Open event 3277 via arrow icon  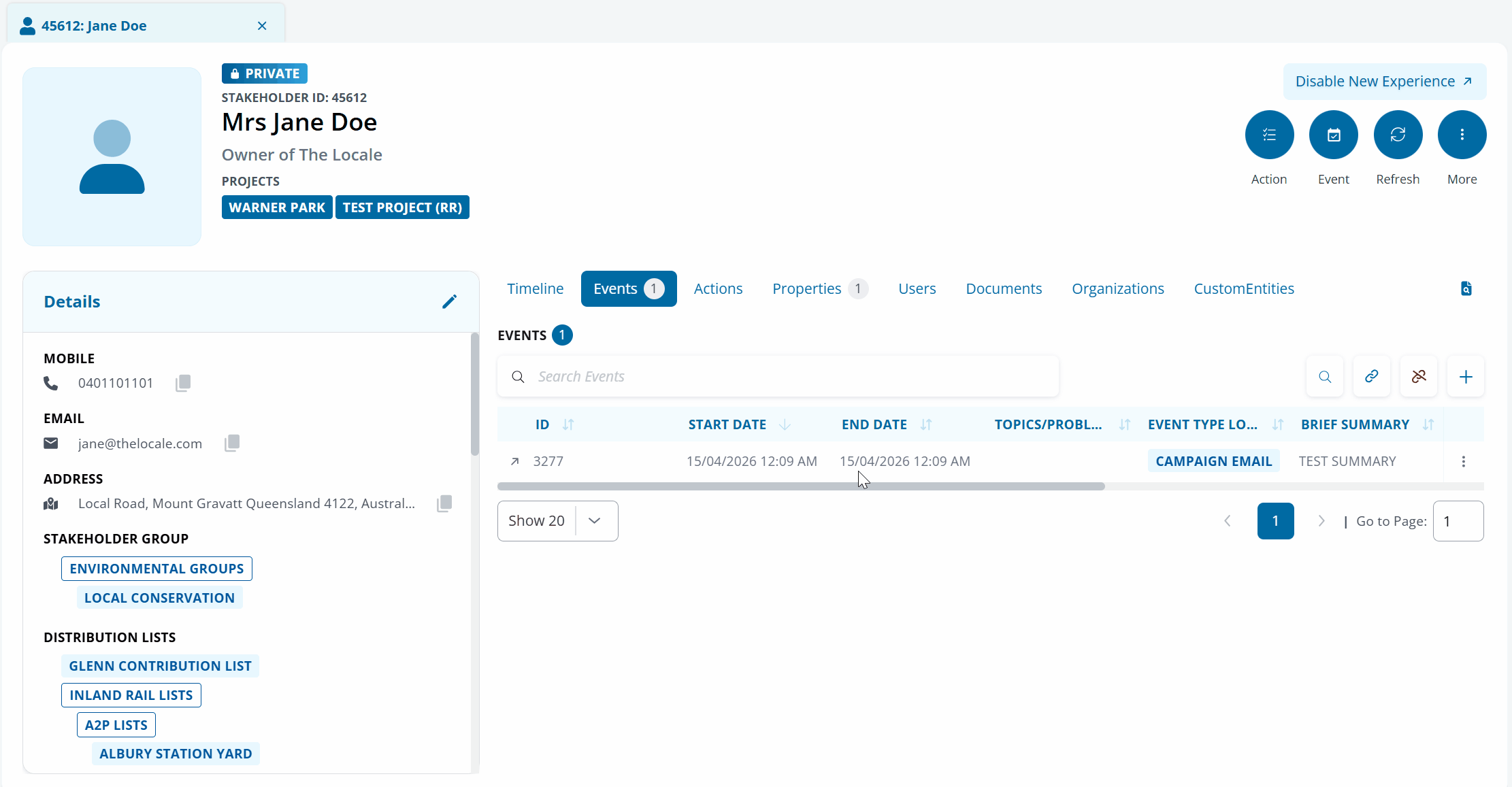pos(515,461)
